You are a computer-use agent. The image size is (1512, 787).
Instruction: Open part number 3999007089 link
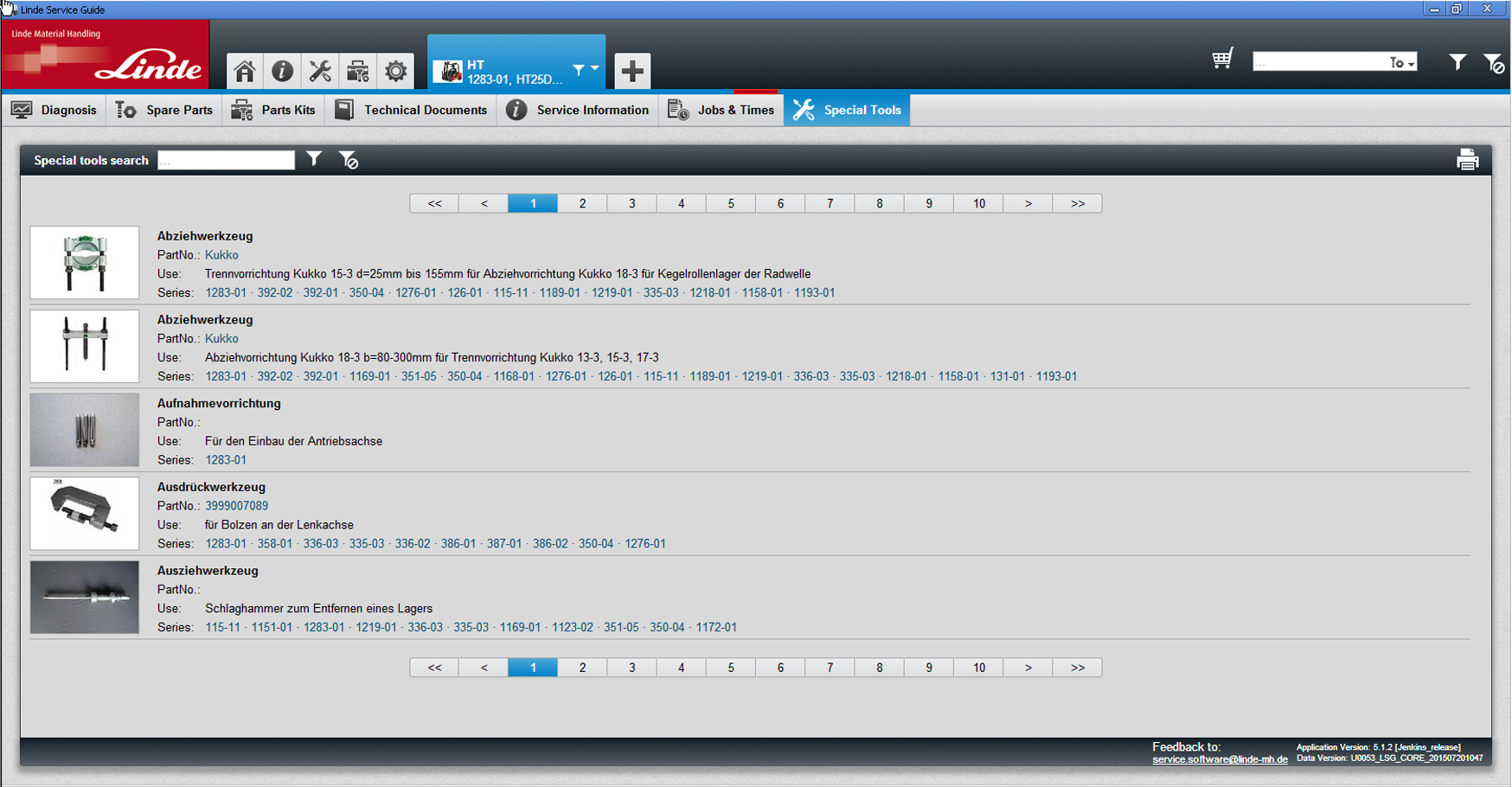(x=236, y=506)
